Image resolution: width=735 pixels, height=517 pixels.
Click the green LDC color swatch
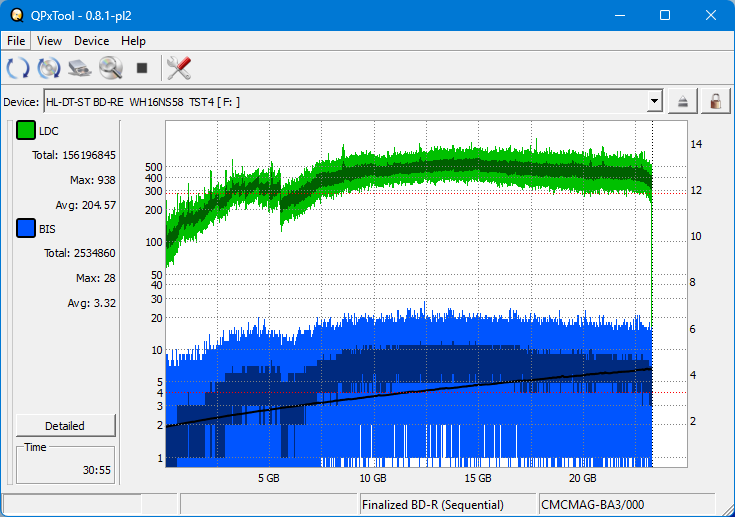[x=25, y=130]
